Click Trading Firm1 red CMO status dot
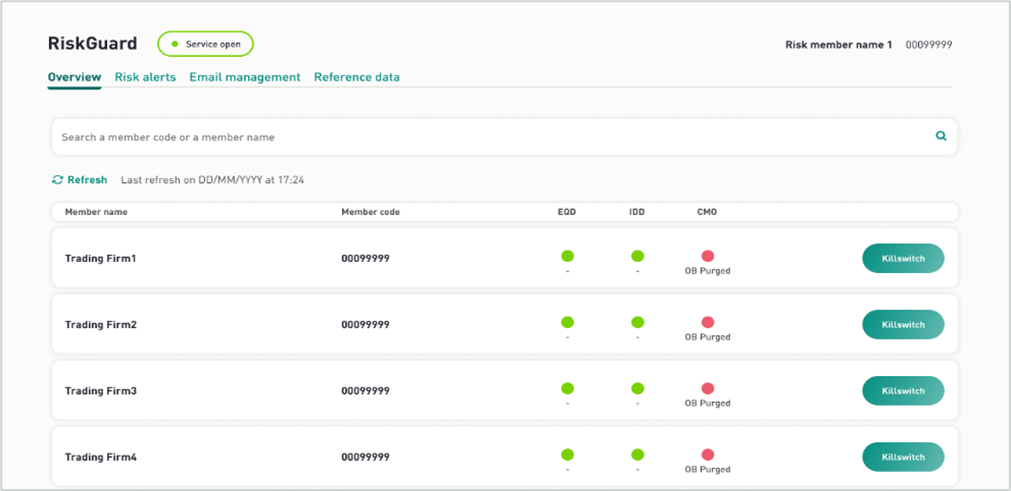This screenshot has height=491, width=1011. pos(707,256)
